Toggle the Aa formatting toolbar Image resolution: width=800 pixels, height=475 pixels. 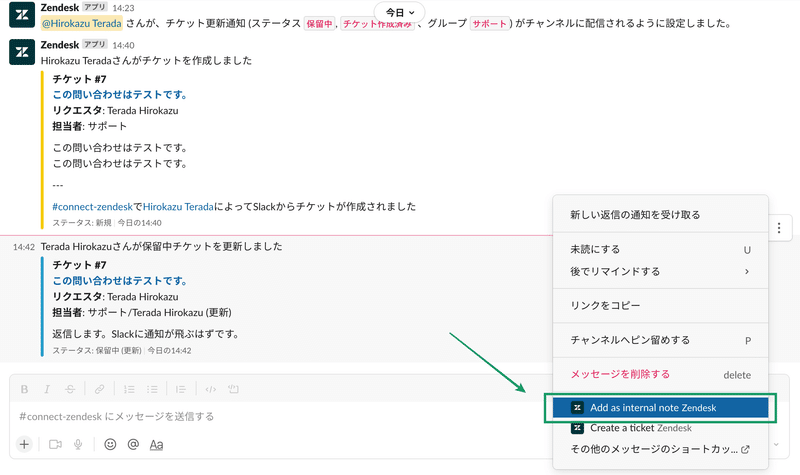[x=156, y=445]
